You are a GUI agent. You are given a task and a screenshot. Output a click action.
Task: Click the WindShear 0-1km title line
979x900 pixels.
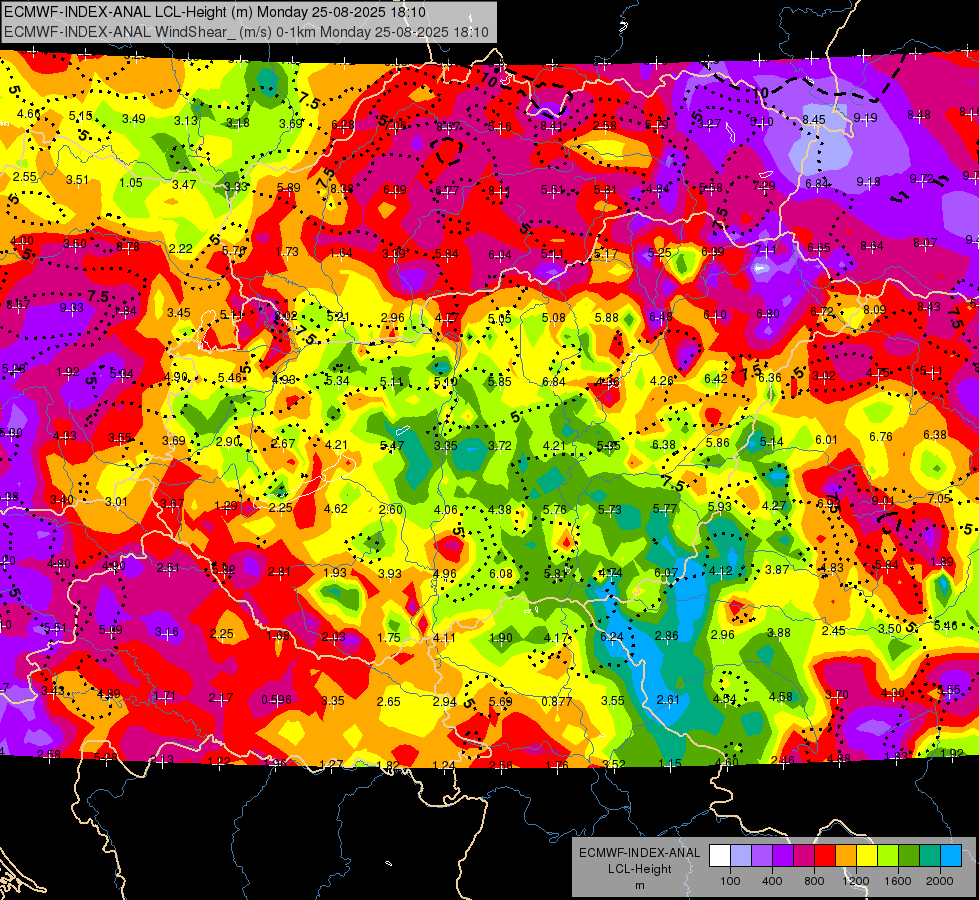(246, 32)
